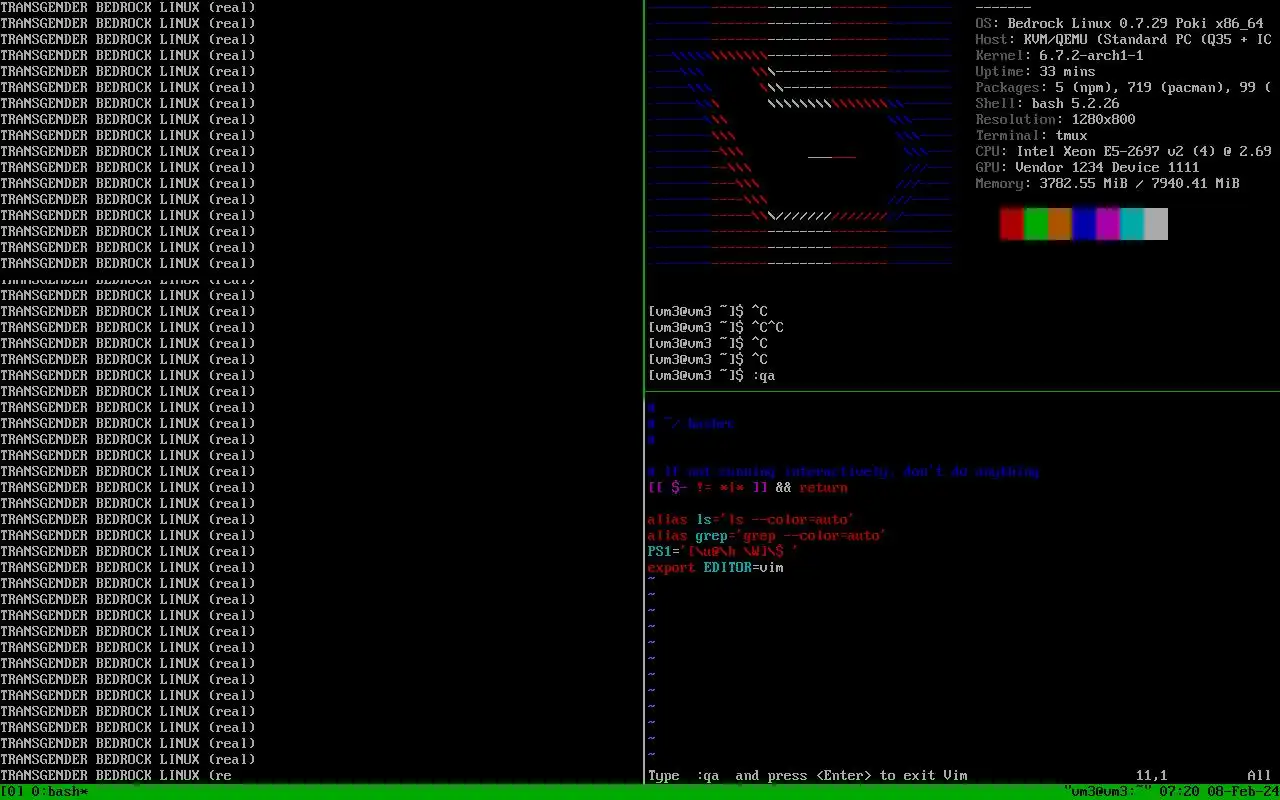This screenshot has width=1280, height=800.
Task: Click the PS1 prompt definition line in Vim
Action: tap(724, 551)
